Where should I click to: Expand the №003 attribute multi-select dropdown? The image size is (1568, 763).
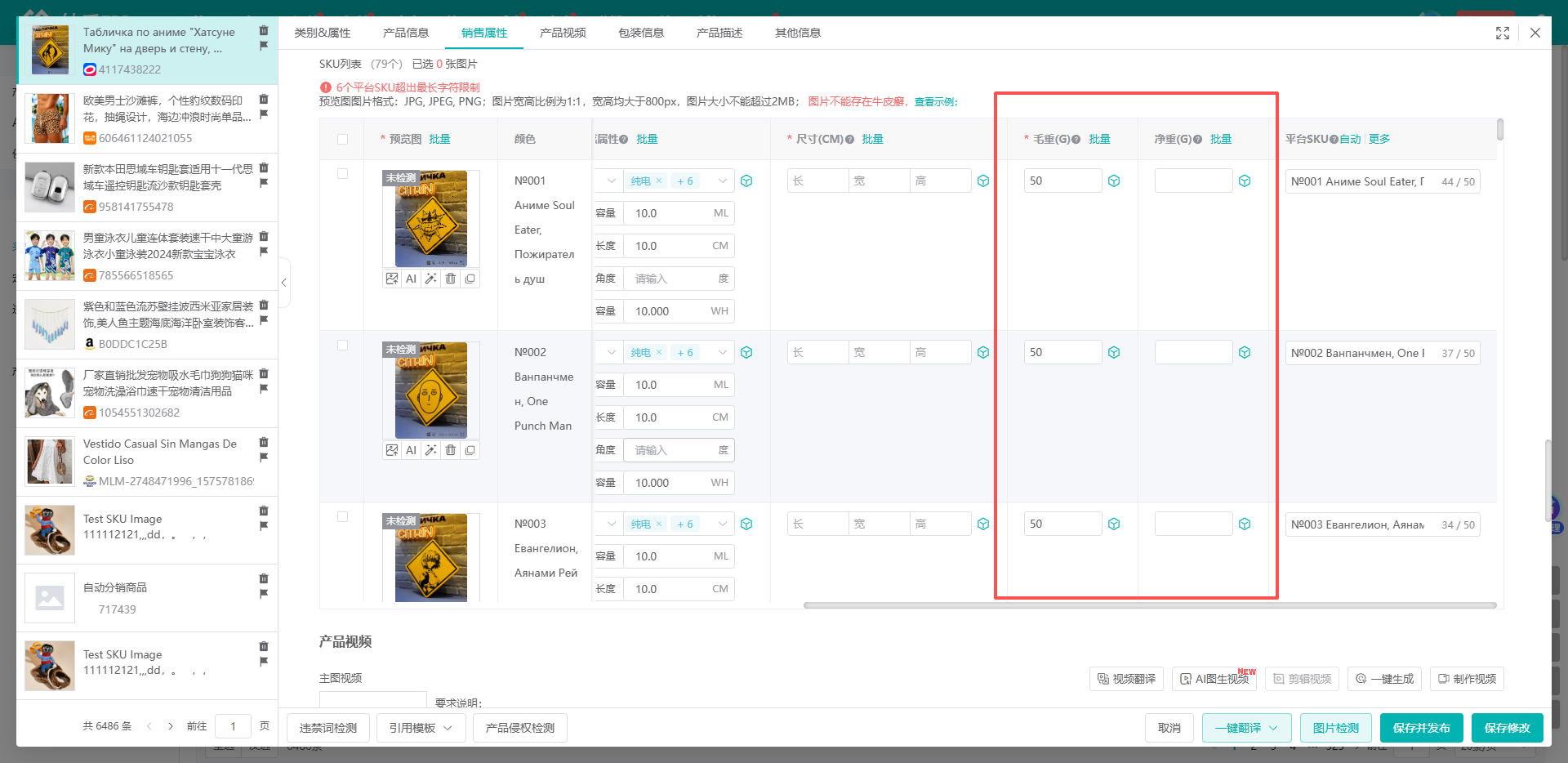coord(723,524)
